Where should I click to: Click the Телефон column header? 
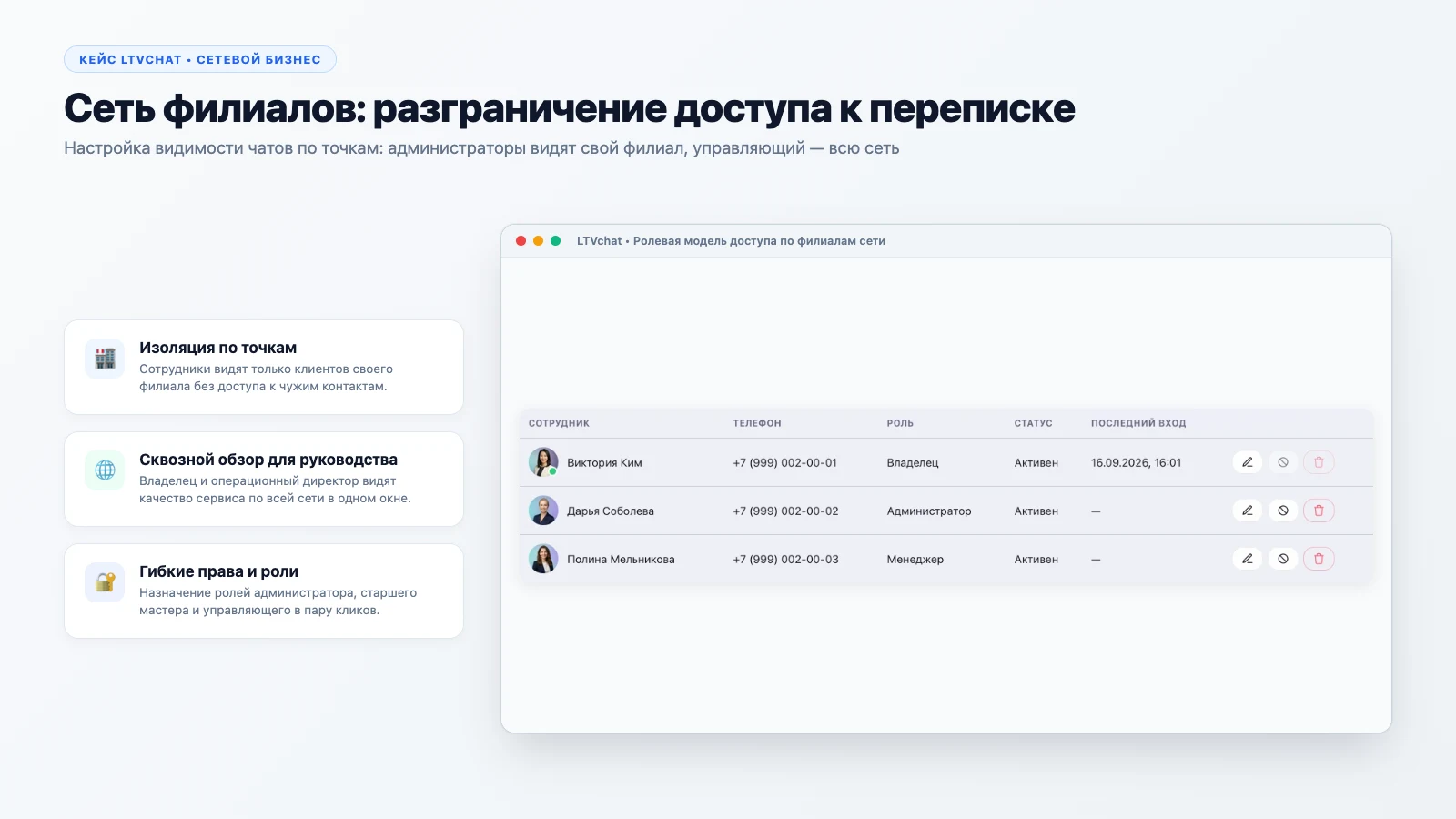757,423
